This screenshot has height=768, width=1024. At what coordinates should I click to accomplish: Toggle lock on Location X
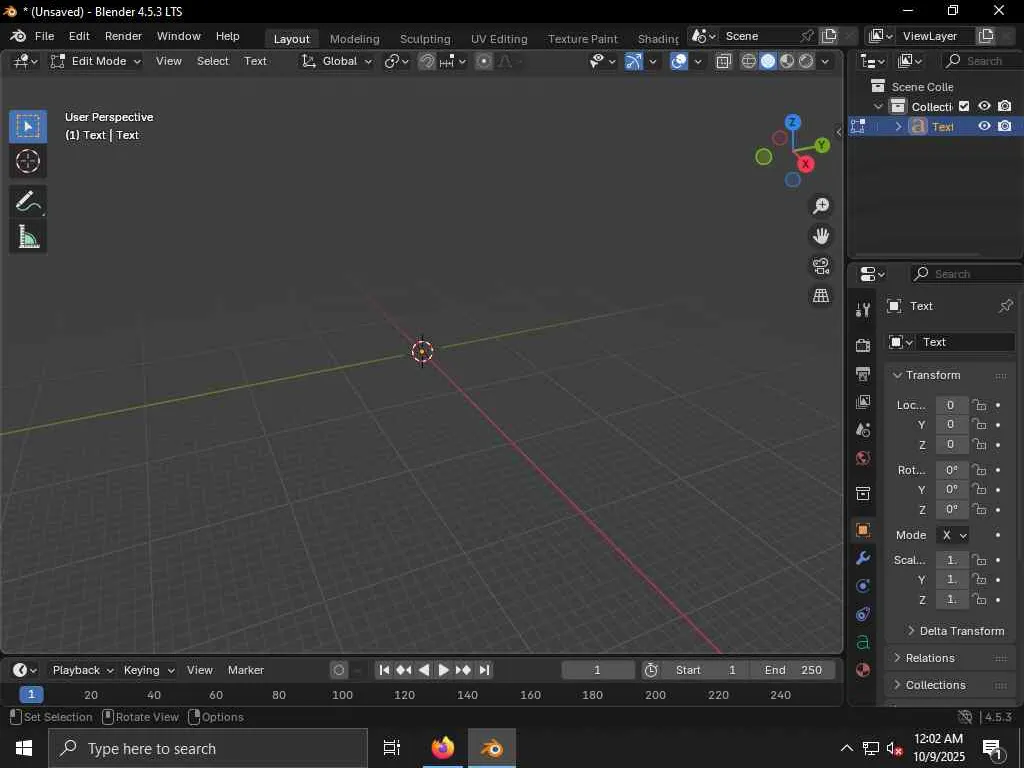(x=980, y=405)
